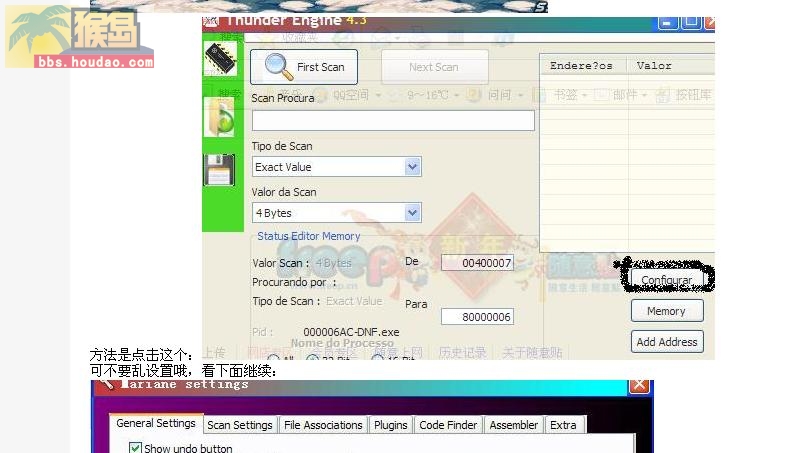Maximize the Thunder Engine window

point(691,23)
